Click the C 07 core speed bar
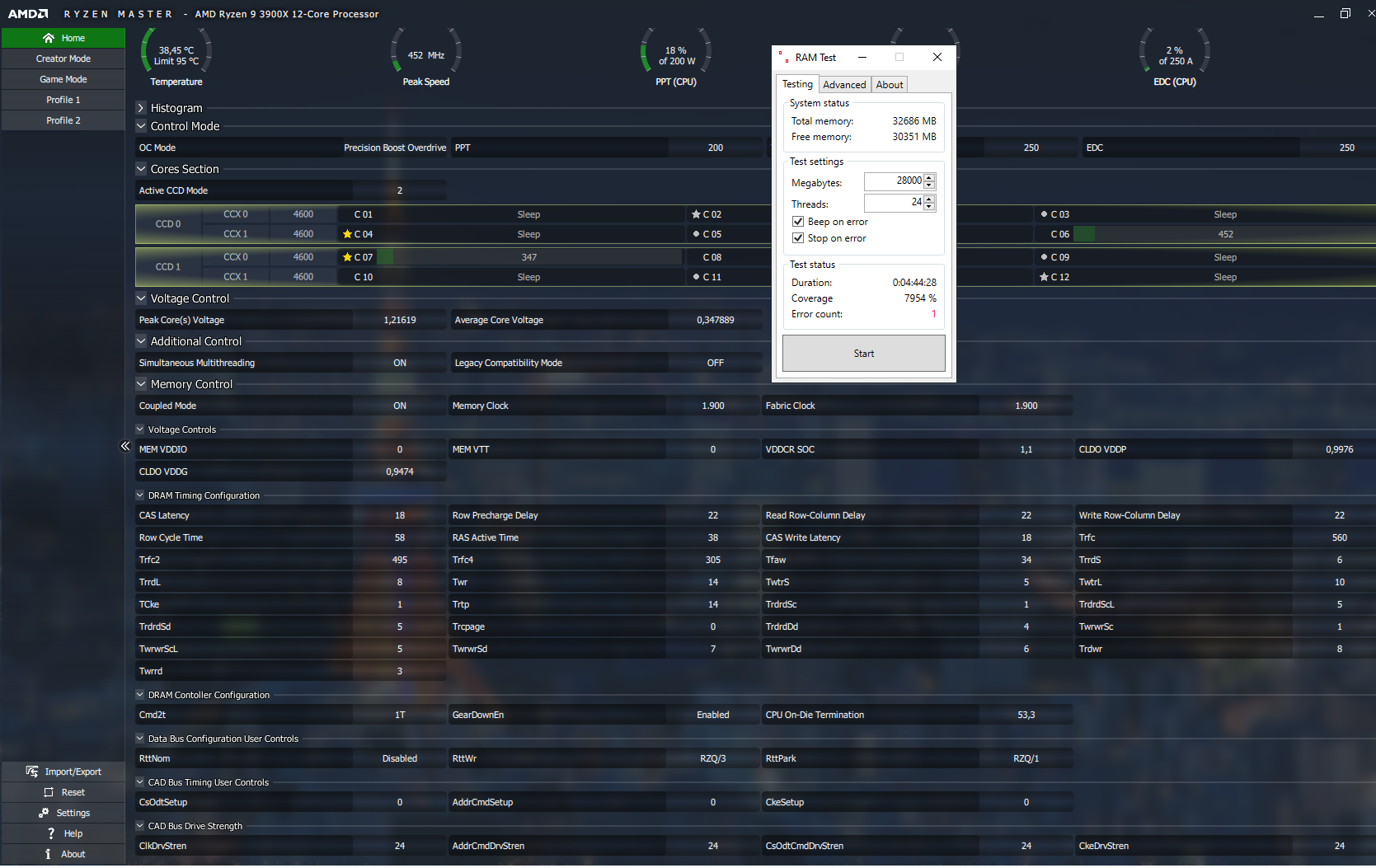 (529, 257)
